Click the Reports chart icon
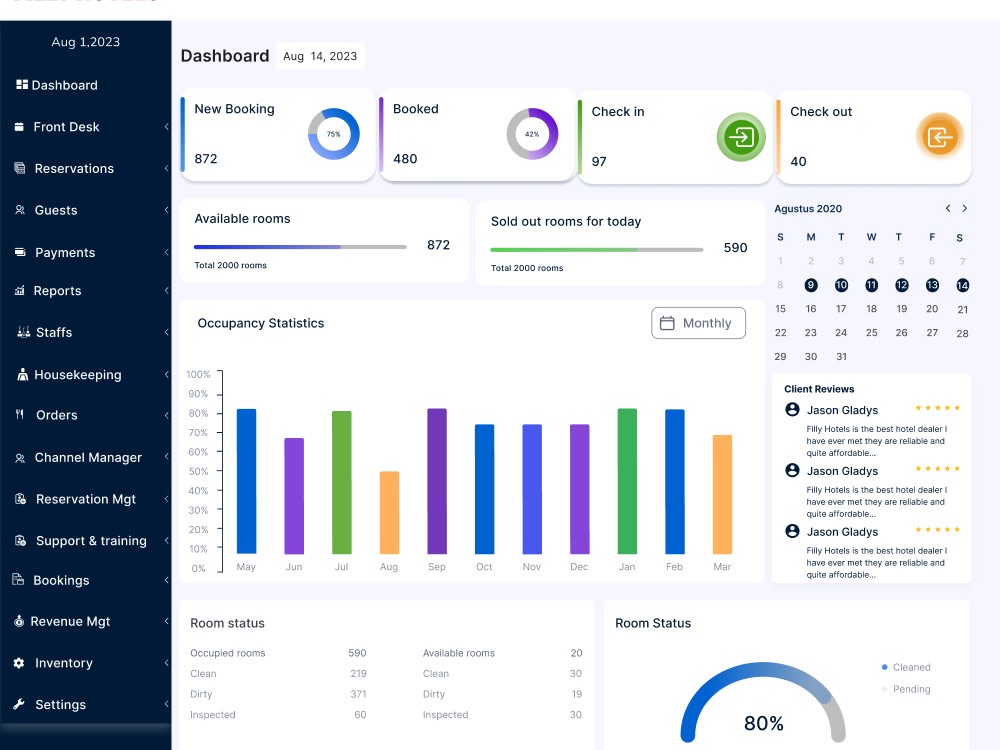 (x=20, y=290)
